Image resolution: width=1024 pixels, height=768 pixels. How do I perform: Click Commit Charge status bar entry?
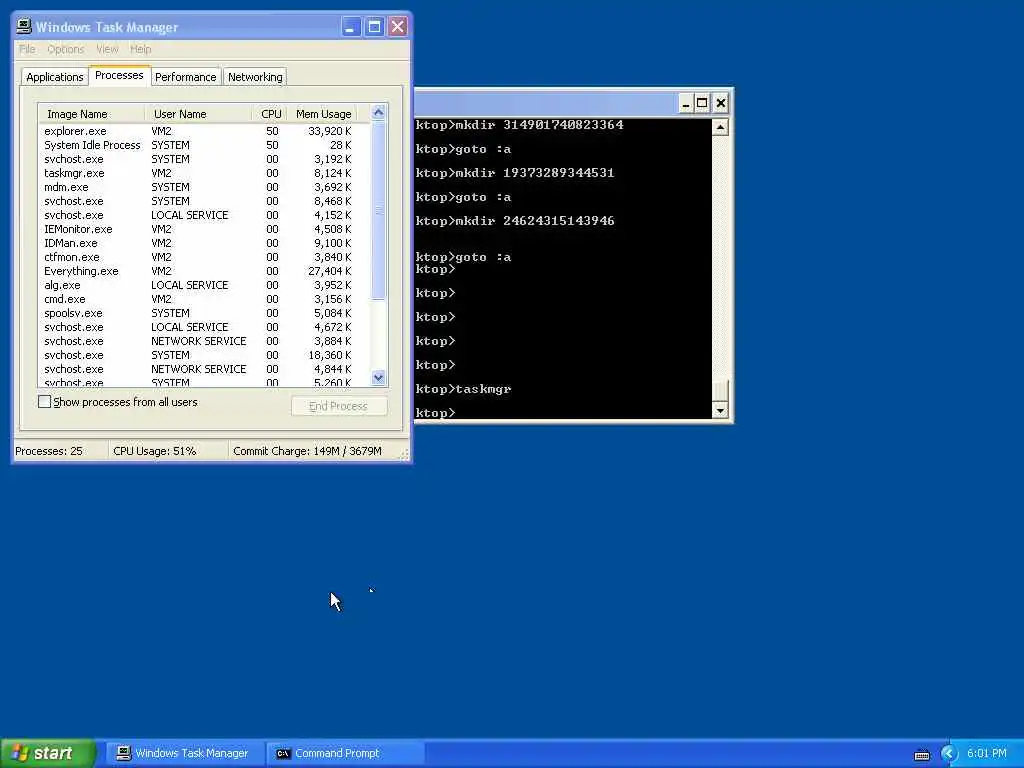308,451
